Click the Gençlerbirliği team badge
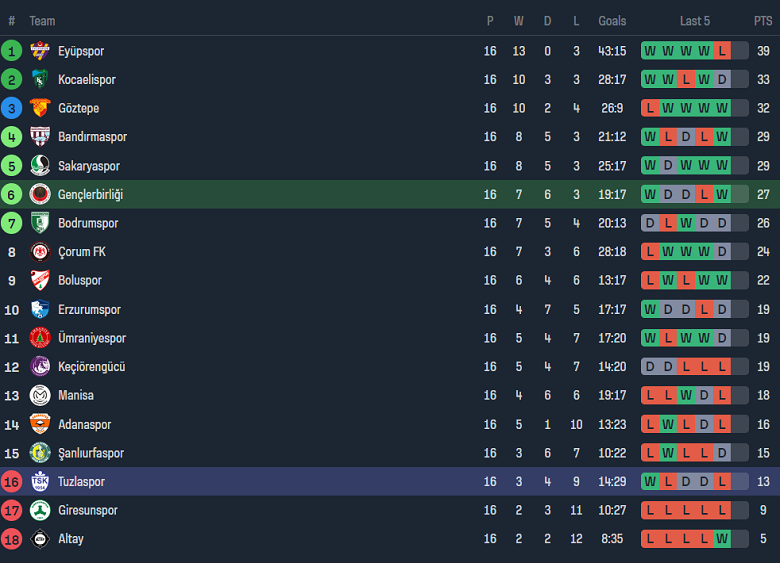The image size is (780, 563). tap(40, 194)
